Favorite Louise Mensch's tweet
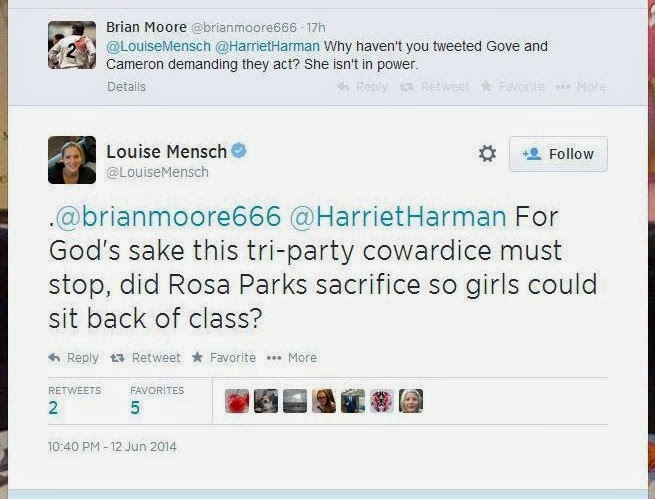655x499 pixels. pyautogui.click(x=224, y=357)
